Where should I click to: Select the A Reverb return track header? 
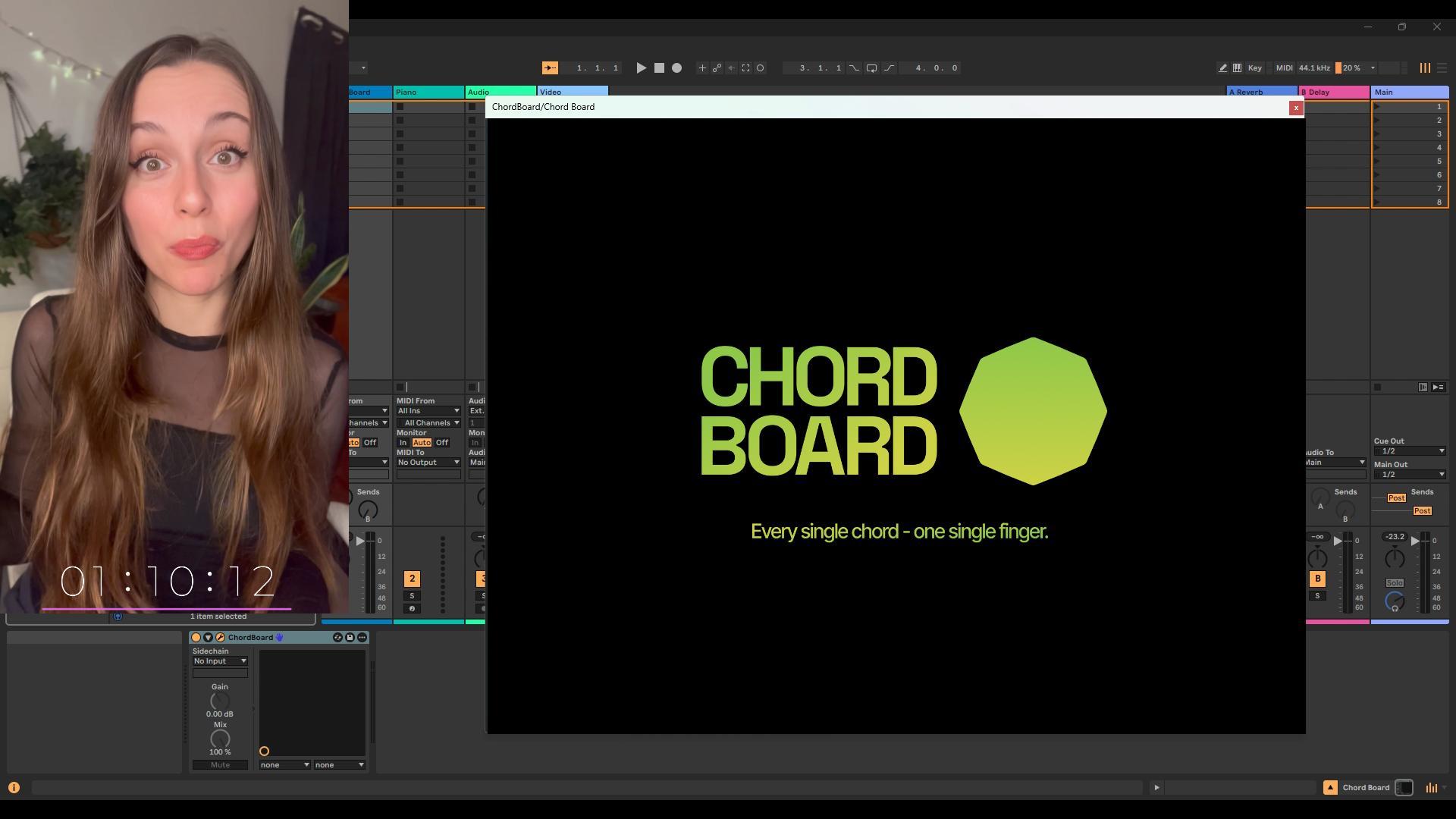pyautogui.click(x=1262, y=93)
